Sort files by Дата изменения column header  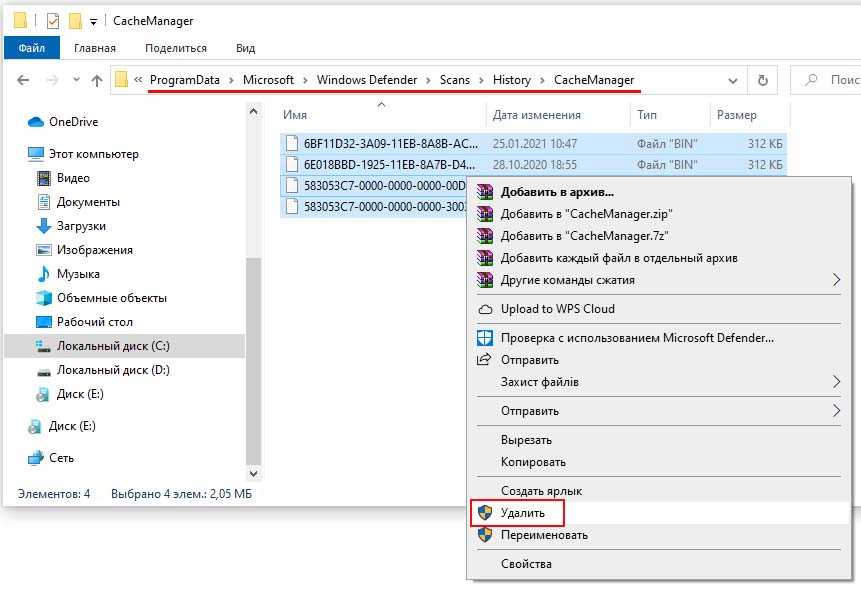click(537, 115)
